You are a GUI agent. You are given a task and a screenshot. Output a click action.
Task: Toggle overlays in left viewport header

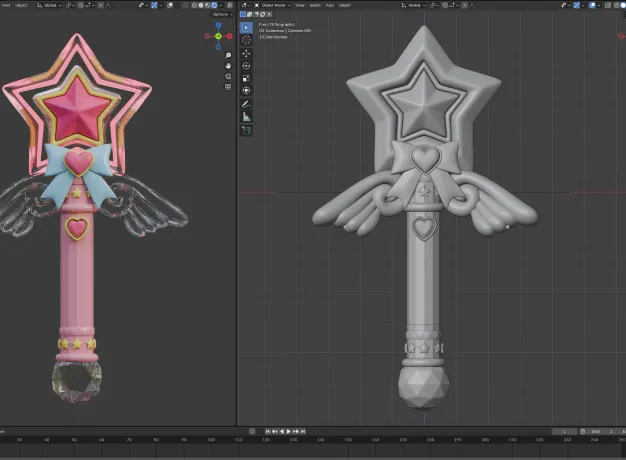tap(170, 5)
